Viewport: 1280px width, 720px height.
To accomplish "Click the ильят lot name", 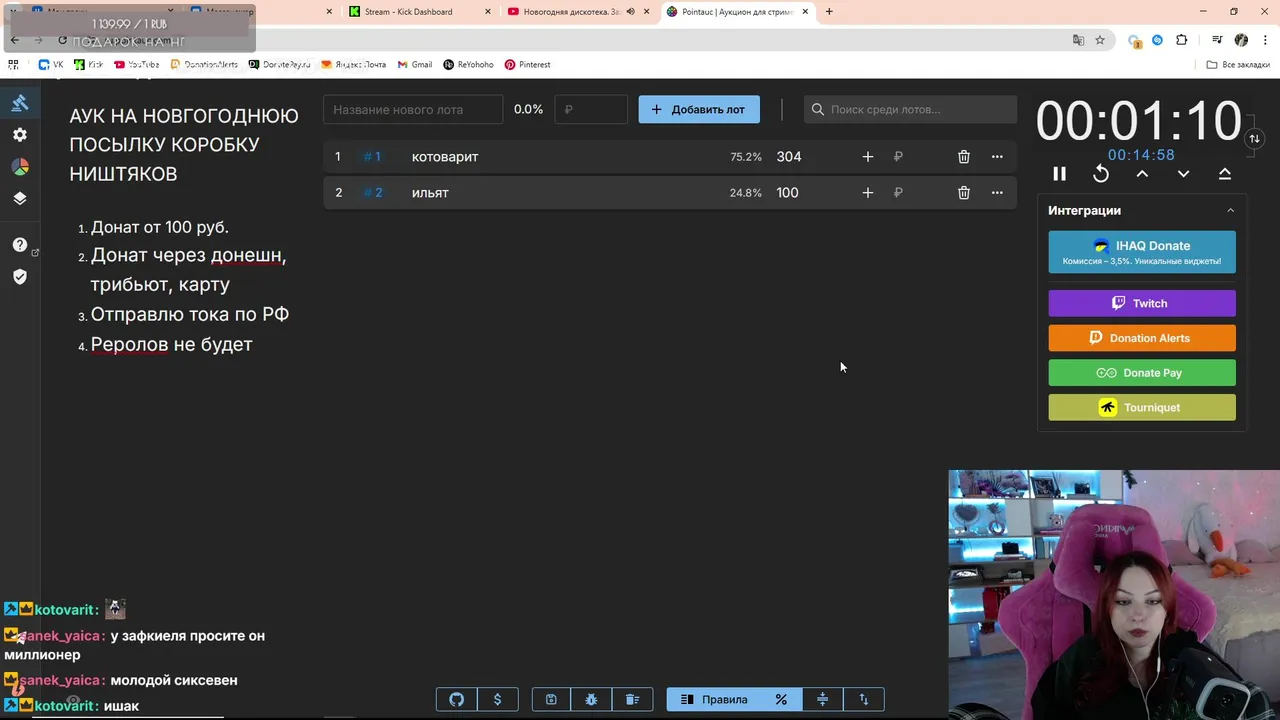I will 430,193.
